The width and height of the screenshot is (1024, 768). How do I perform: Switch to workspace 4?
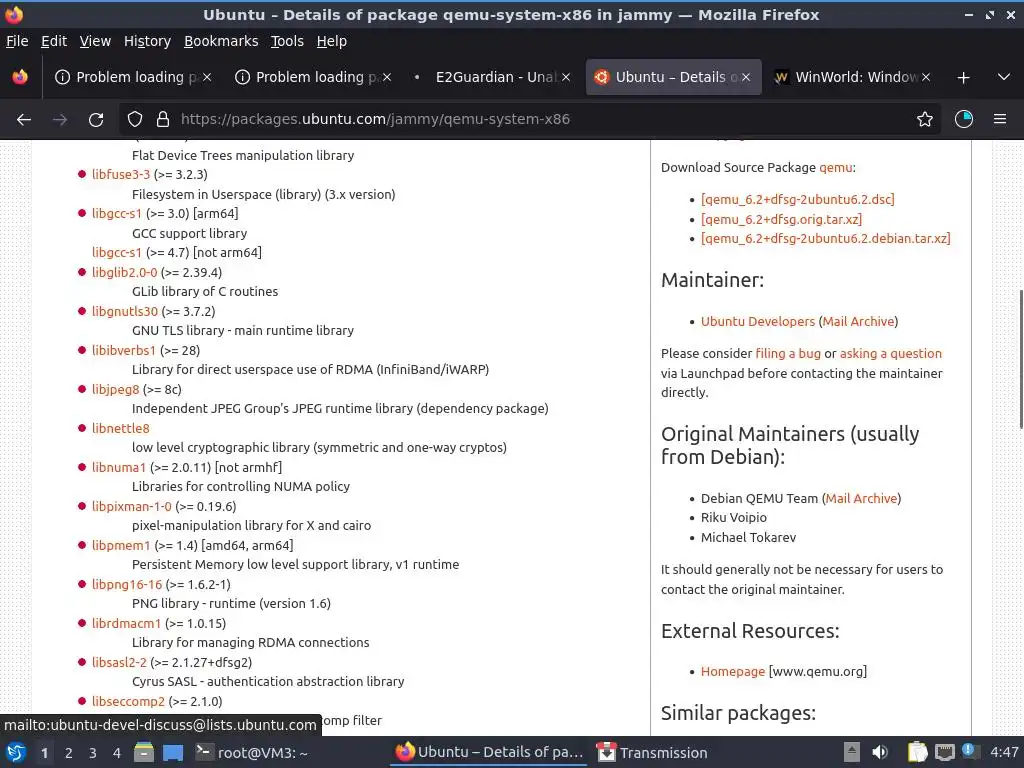(x=117, y=753)
